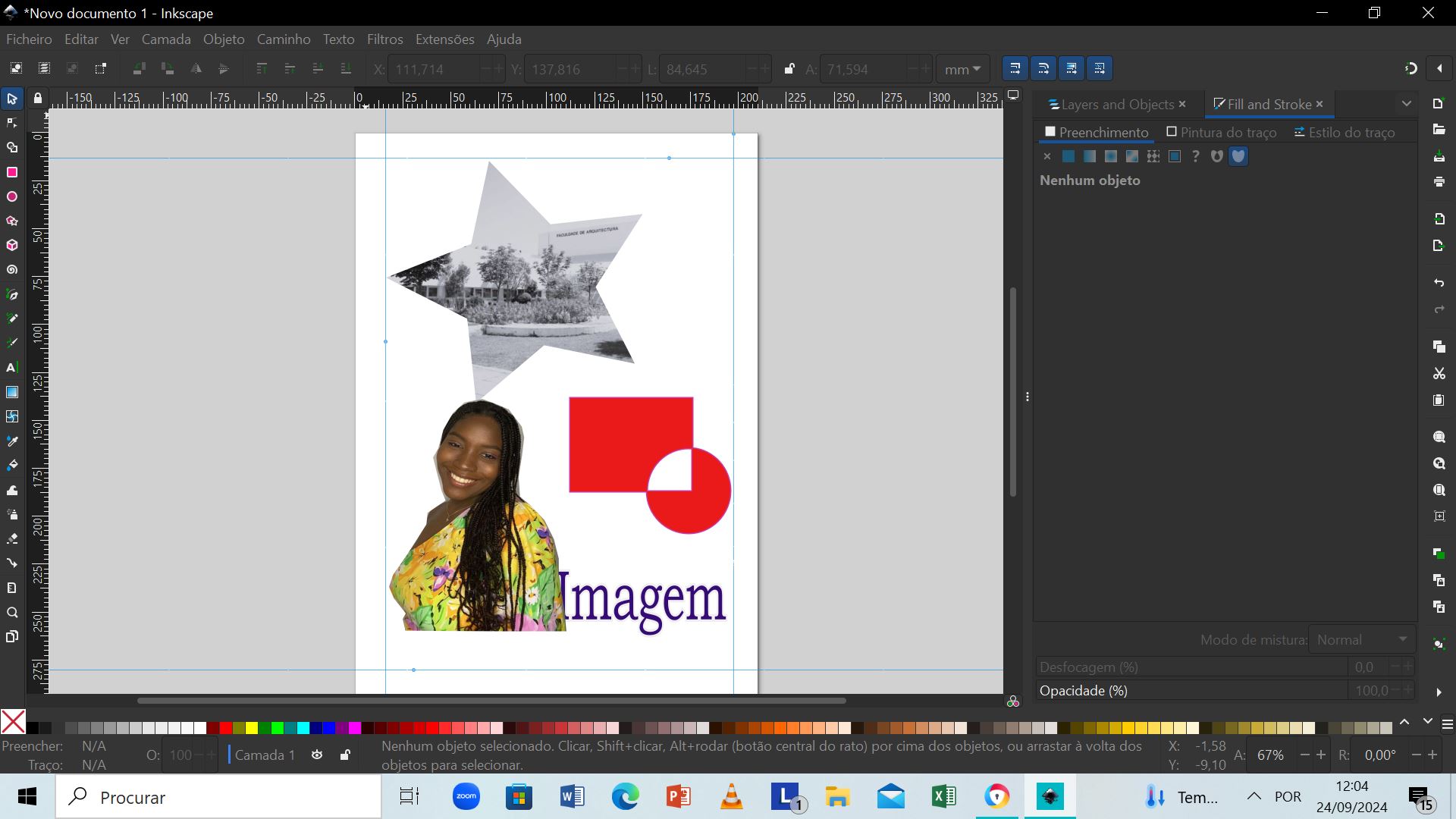Image resolution: width=1456 pixels, height=819 pixels.
Task: Expand the dock panel chevron menu
Action: pos(1407,104)
